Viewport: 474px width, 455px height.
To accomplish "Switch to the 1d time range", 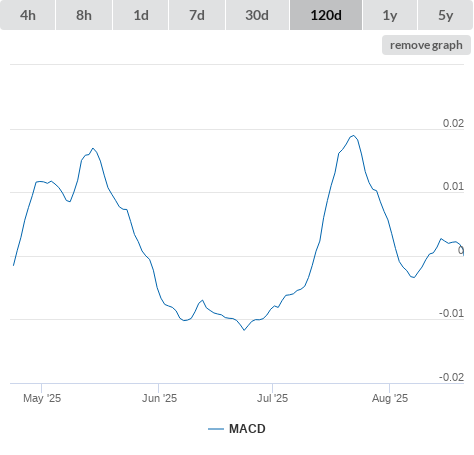I will 141,15.
